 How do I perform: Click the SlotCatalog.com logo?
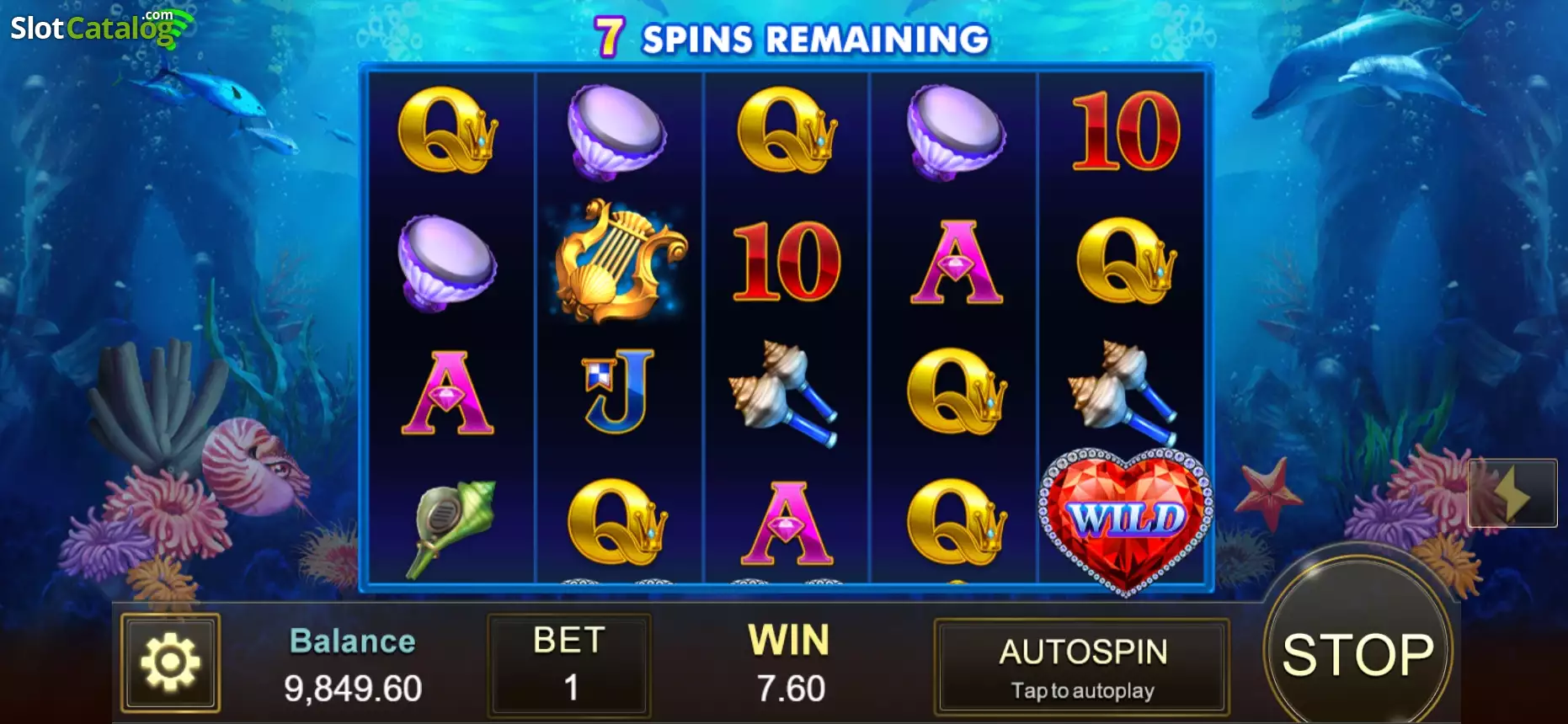(102, 27)
